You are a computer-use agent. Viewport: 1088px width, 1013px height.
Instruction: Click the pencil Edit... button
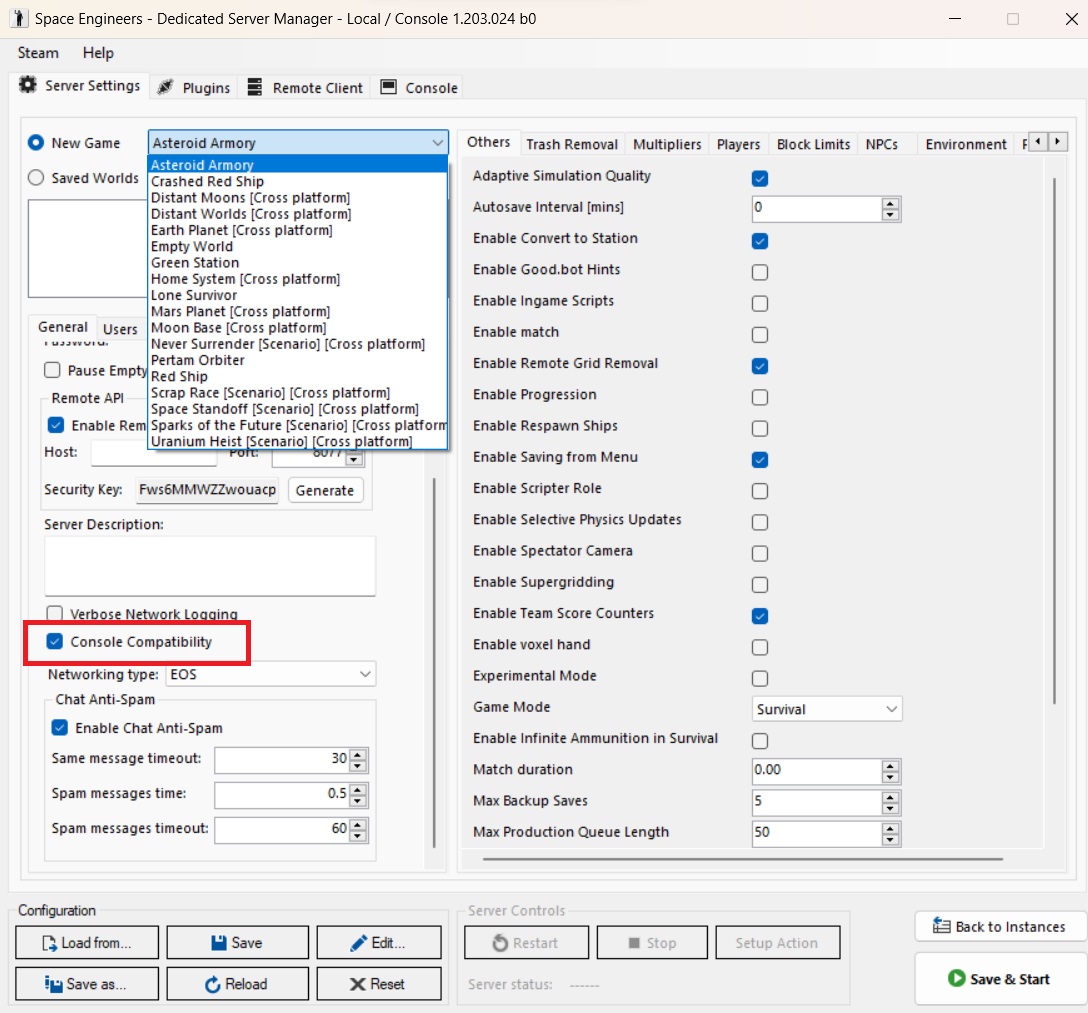pos(378,943)
